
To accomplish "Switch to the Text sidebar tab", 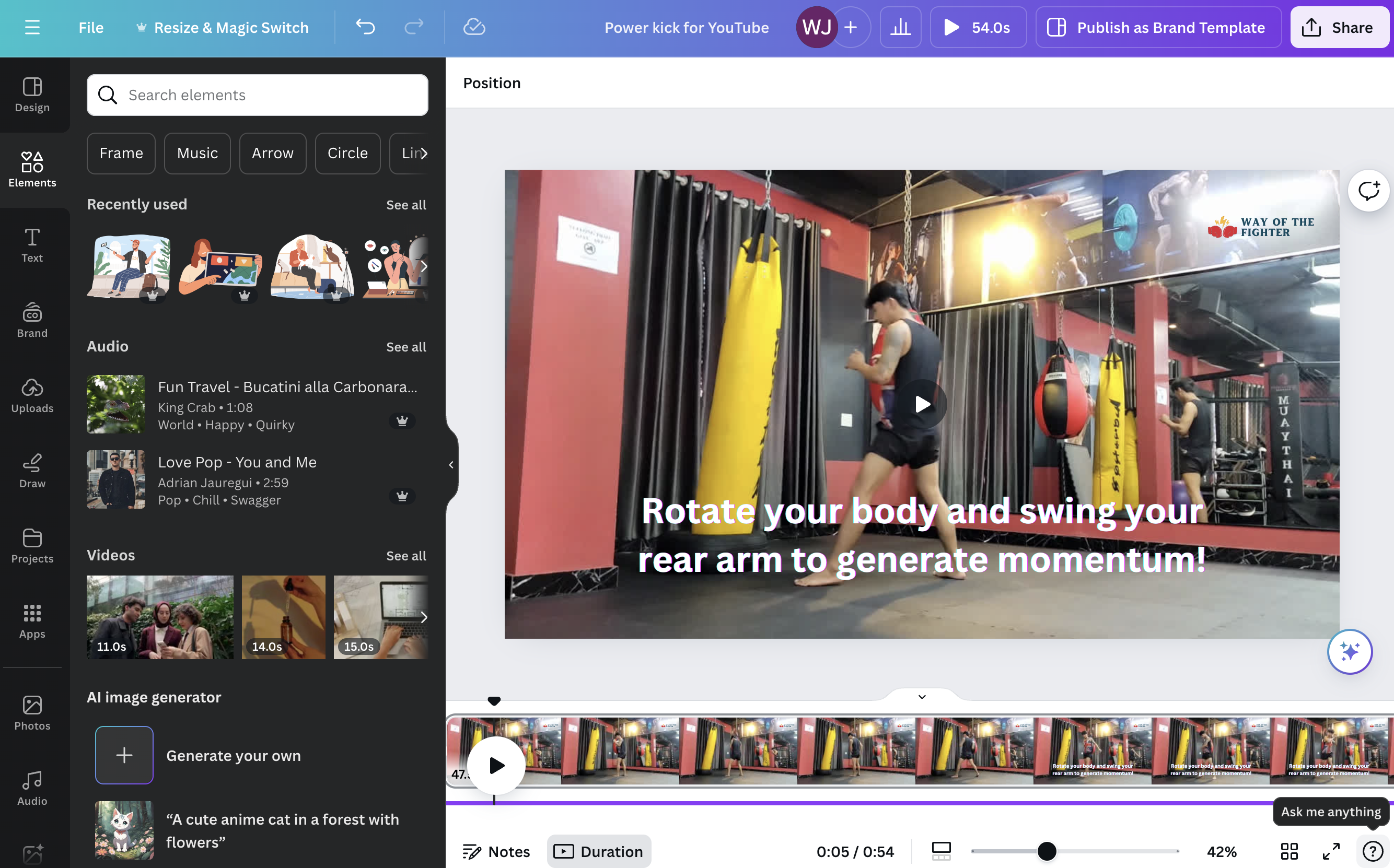I will 32,245.
